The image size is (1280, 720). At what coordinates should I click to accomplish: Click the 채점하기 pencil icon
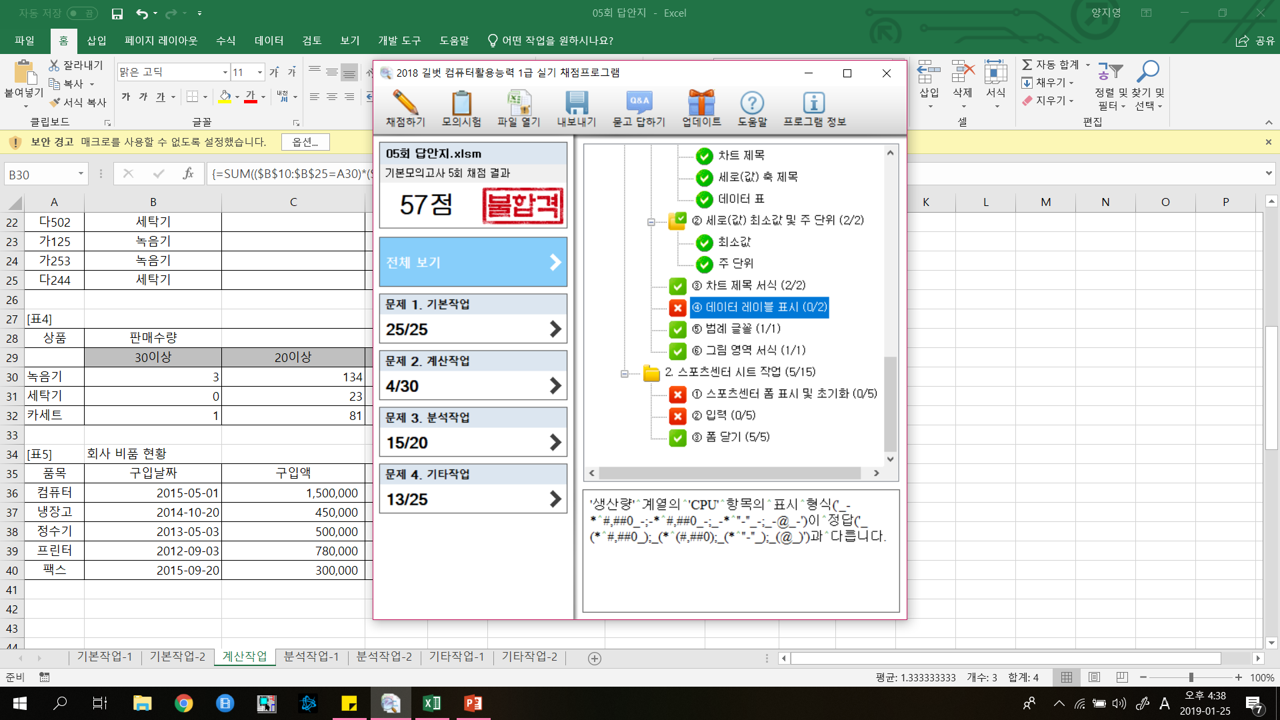pyautogui.click(x=405, y=107)
